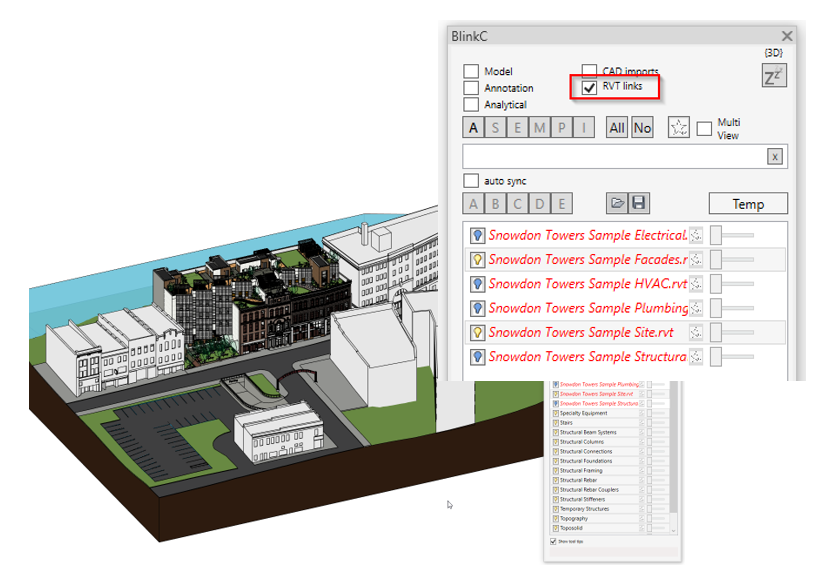Adjust transparency slider for Facades link
This screenshot has width=840, height=588.
click(x=732, y=260)
